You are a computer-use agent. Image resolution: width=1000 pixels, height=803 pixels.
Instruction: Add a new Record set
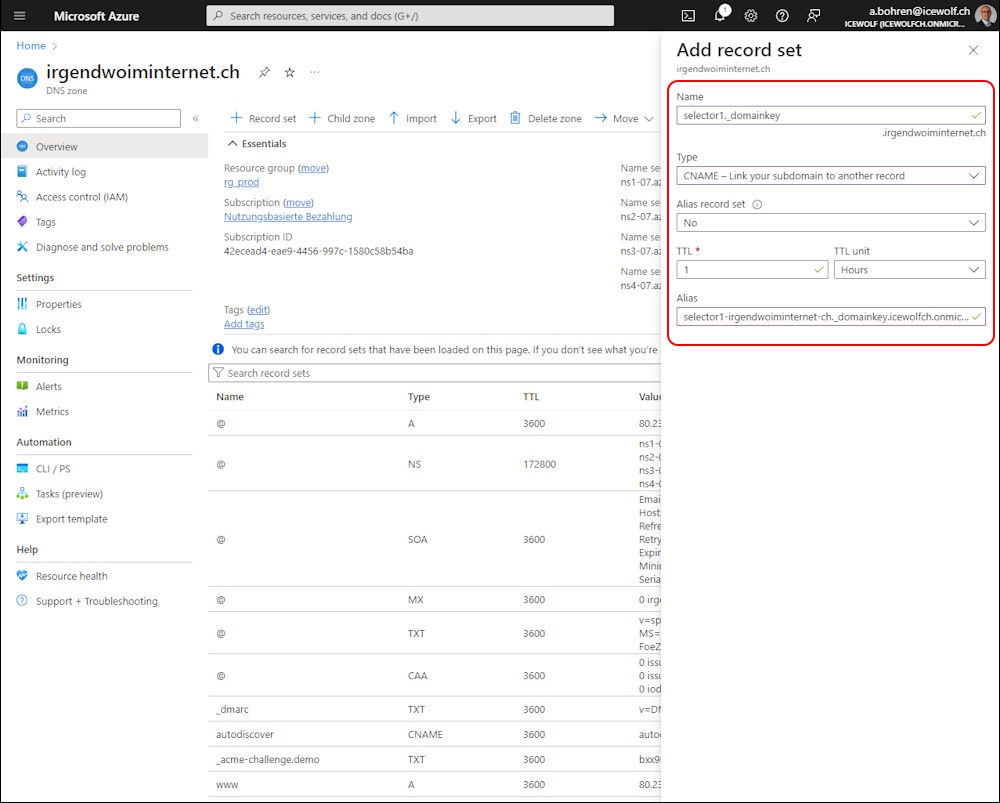click(263, 119)
